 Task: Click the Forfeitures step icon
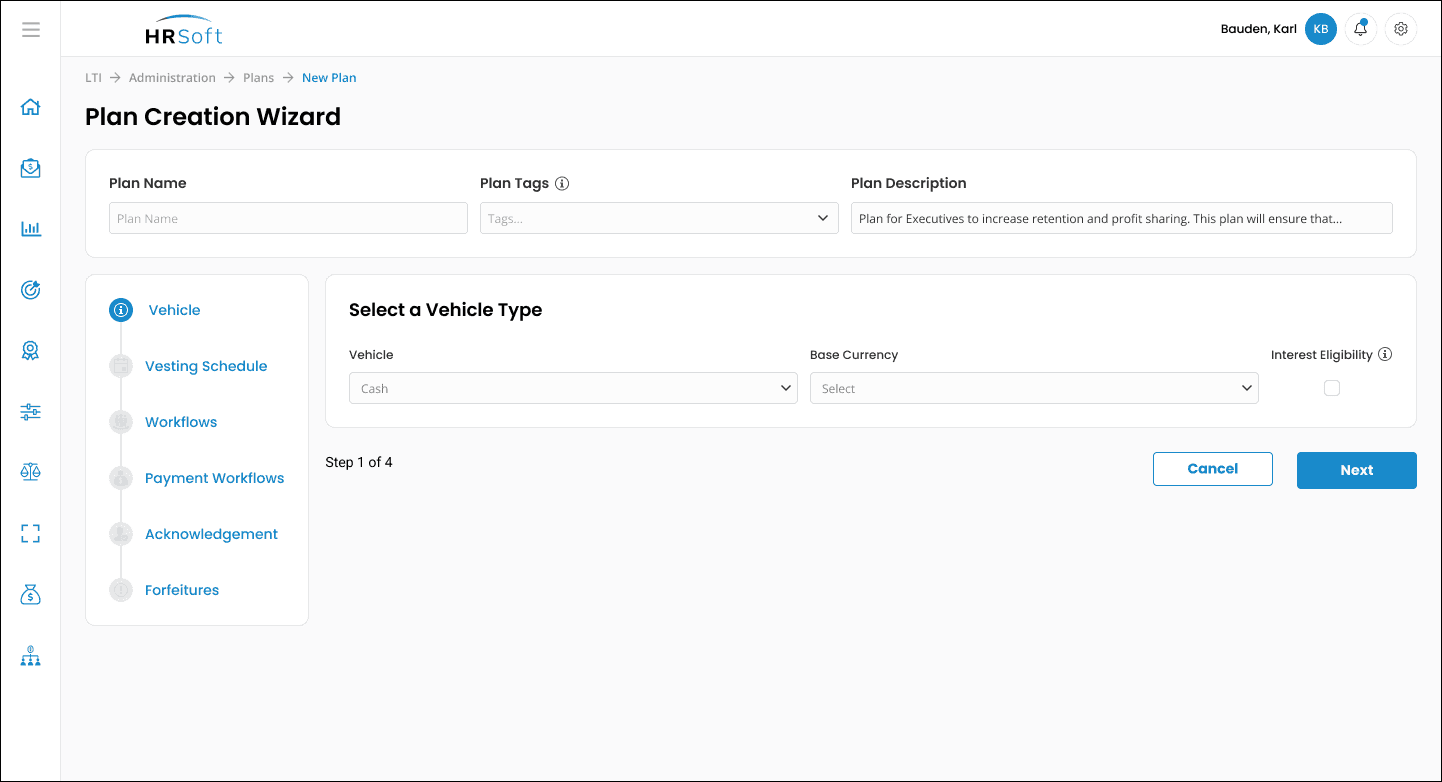tap(121, 590)
